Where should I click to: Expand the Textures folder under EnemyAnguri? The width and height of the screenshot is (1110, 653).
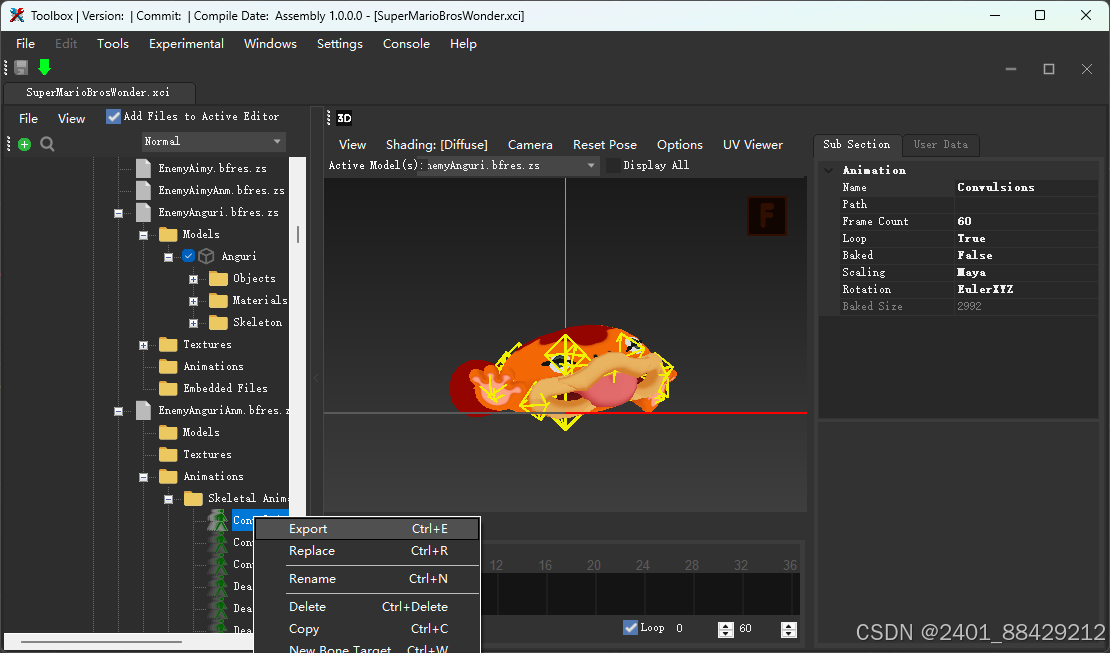point(144,345)
